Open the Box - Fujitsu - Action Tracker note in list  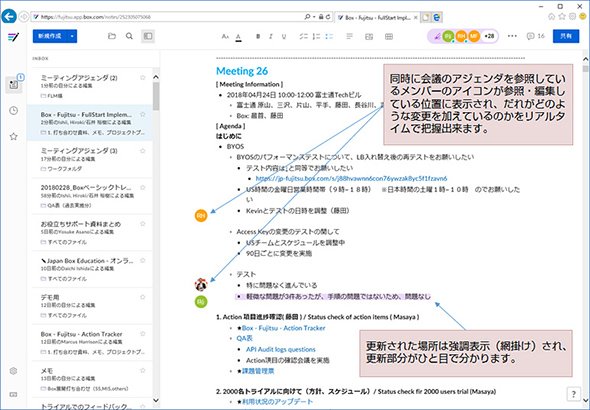click(x=90, y=342)
